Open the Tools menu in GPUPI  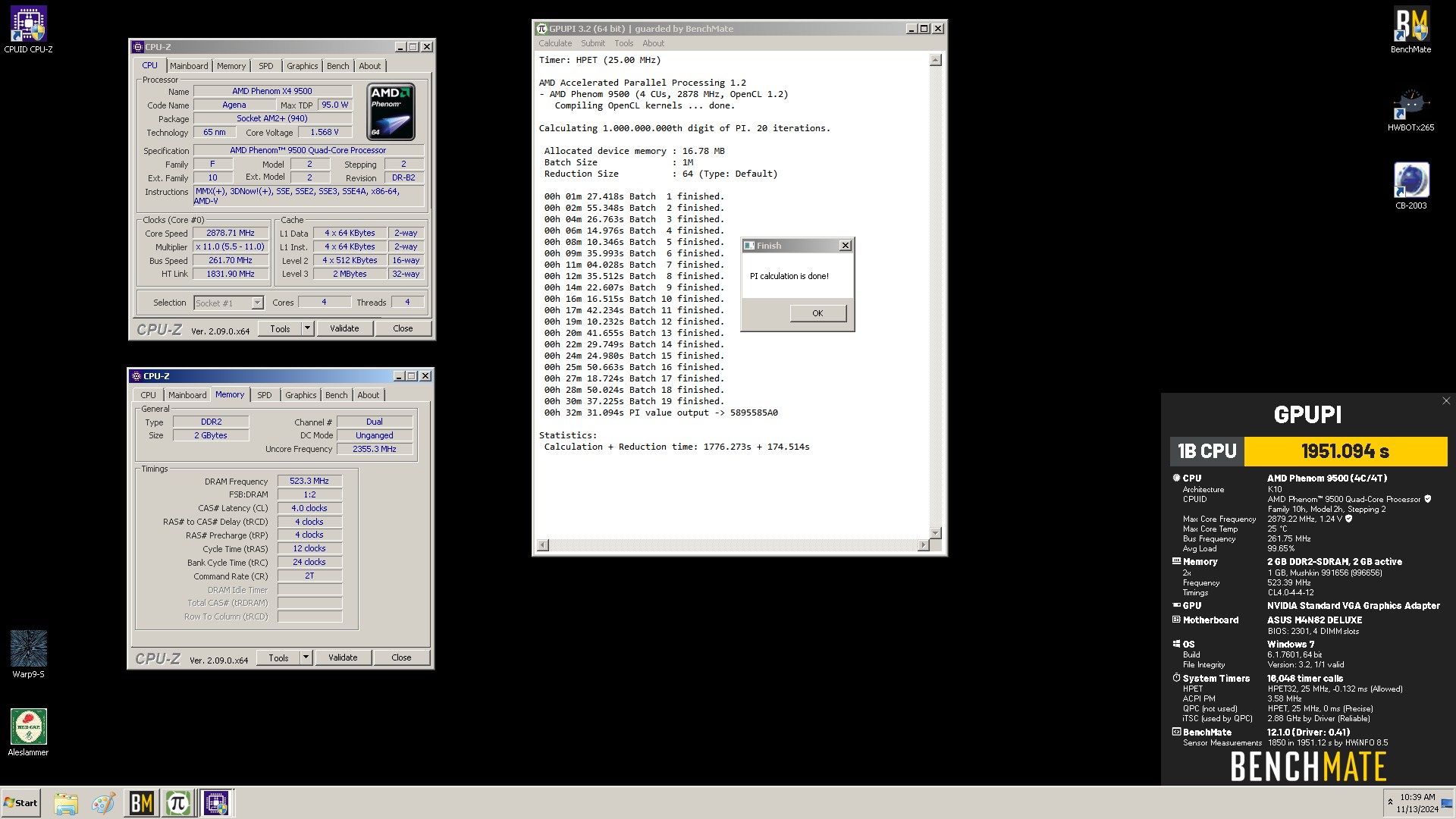[x=623, y=43]
